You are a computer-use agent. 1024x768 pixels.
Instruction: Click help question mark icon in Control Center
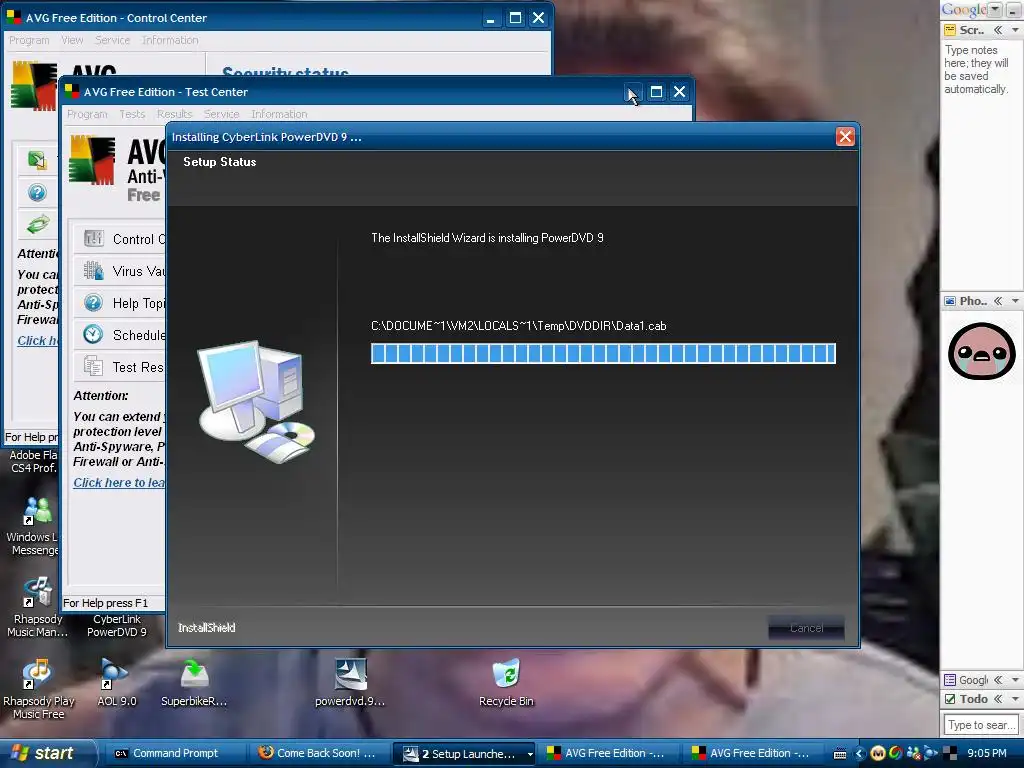(37, 193)
